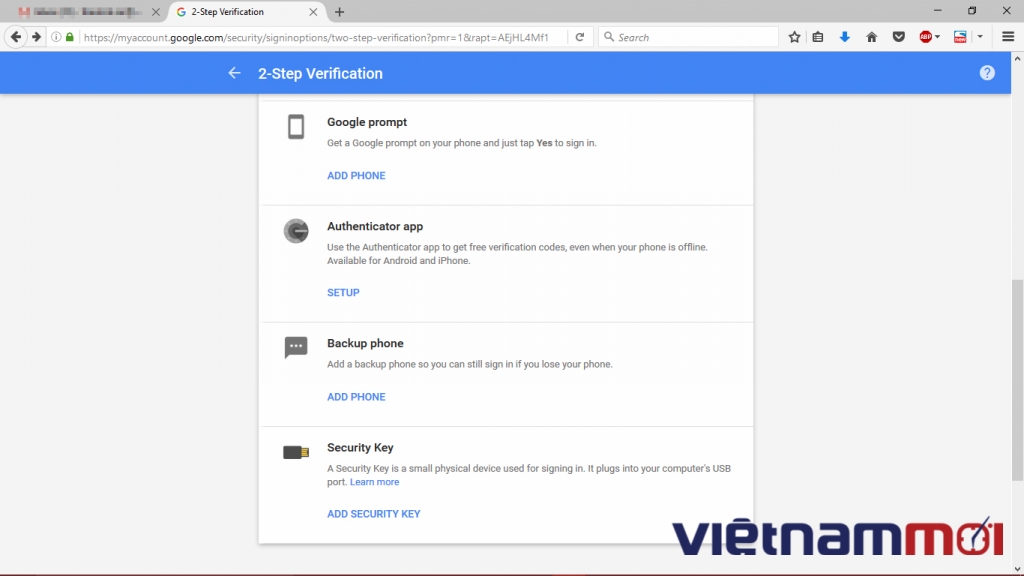Viewport: 1024px width, 576px height.
Task: Click the Security Key heading
Action: click(x=360, y=448)
